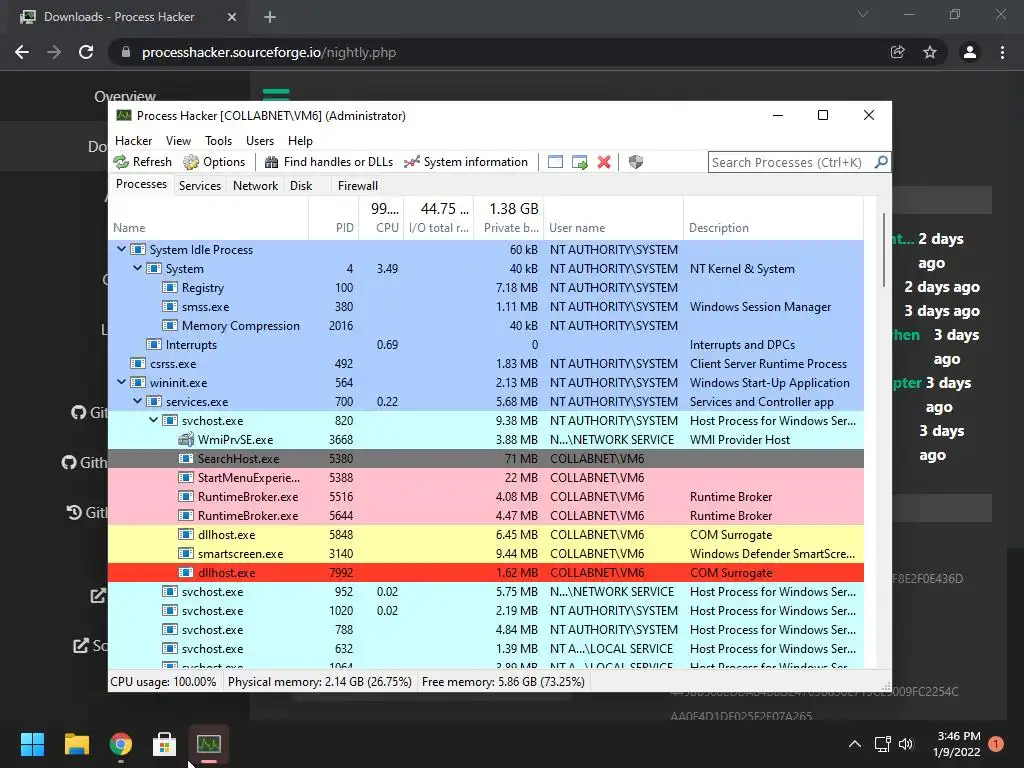Switch to the Firewall tab
This screenshot has width=1024, height=768.
point(358,185)
